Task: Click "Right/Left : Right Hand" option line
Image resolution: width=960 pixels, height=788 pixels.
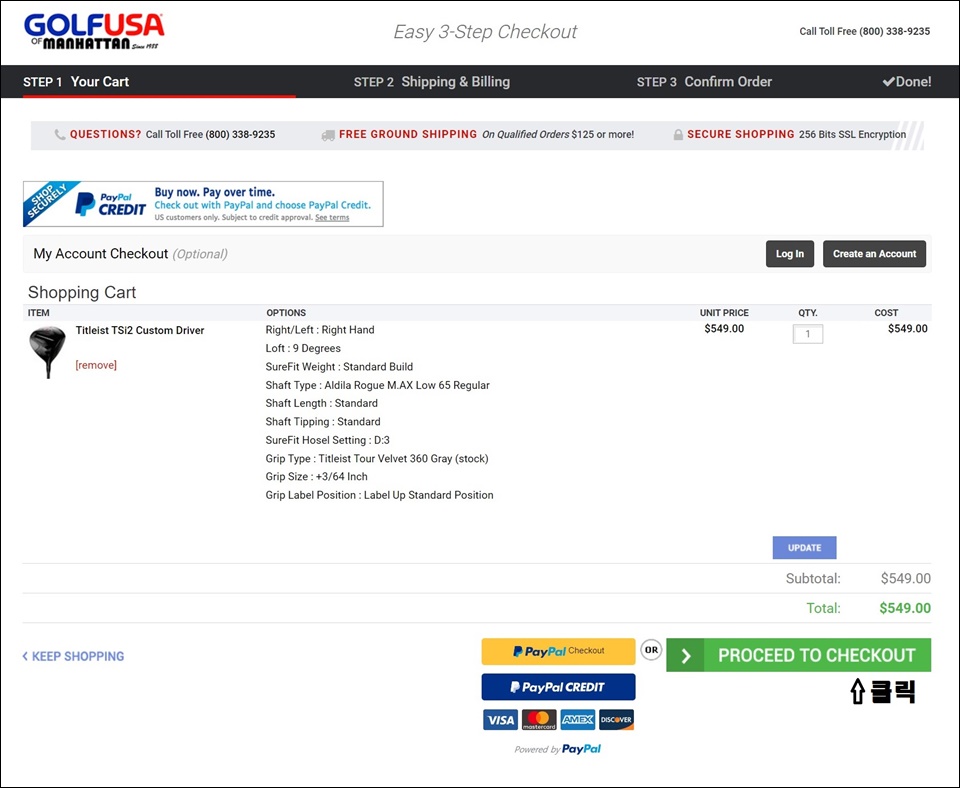Action: tap(320, 330)
